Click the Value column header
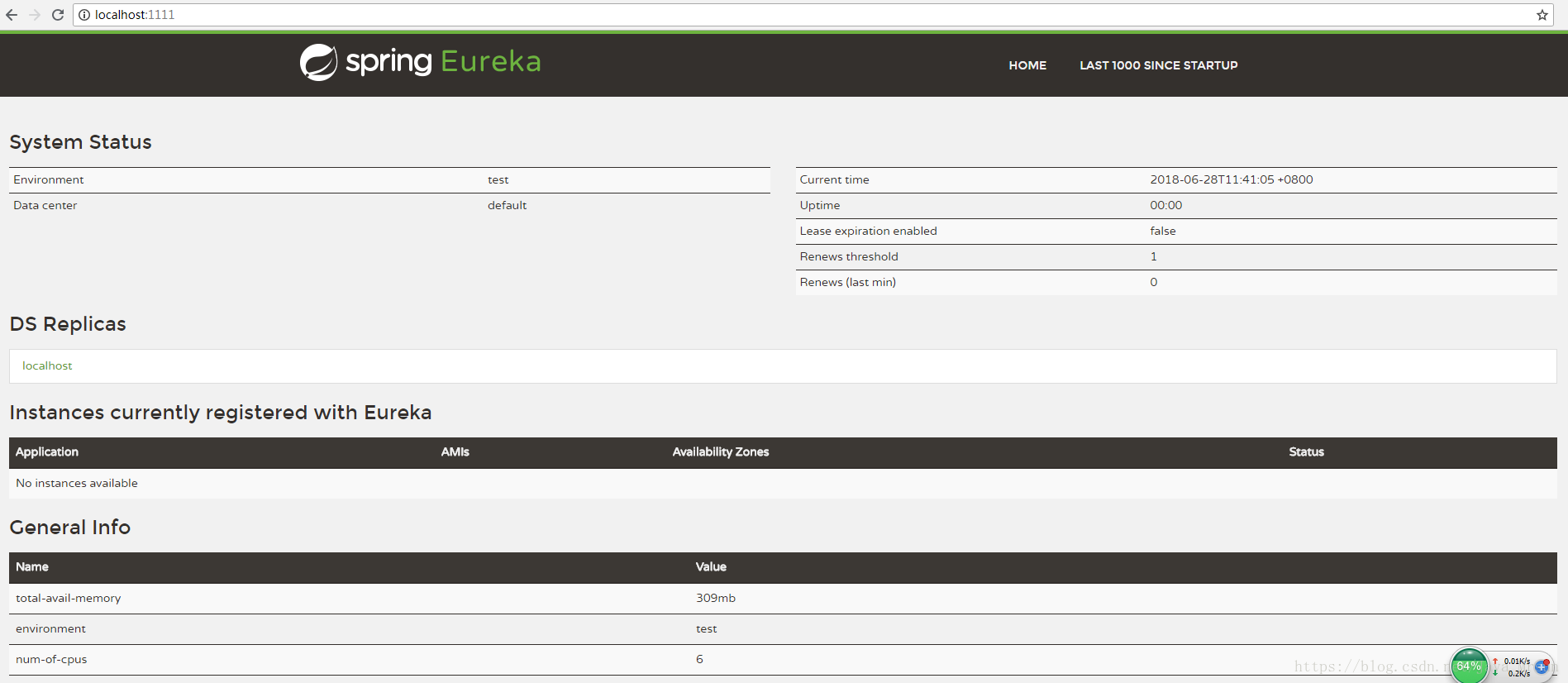This screenshot has height=683, width=1568. coord(711,566)
